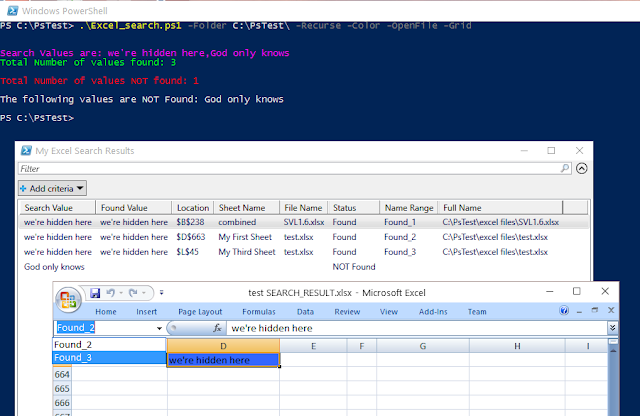Select Found_3 in Name Box list
This screenshot has width=640, height=416.
click(x=109, y=358)
